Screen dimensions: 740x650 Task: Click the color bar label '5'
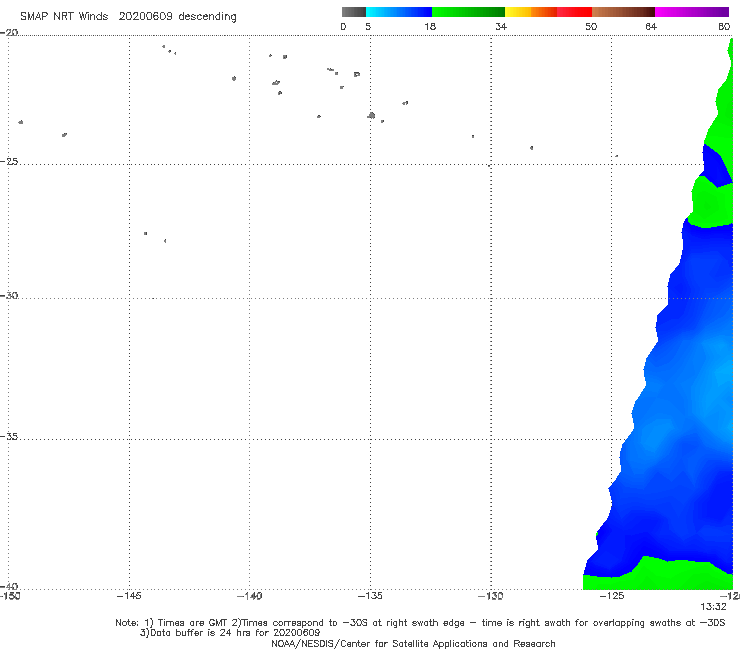pyautogui.click(x=368, y=27)
